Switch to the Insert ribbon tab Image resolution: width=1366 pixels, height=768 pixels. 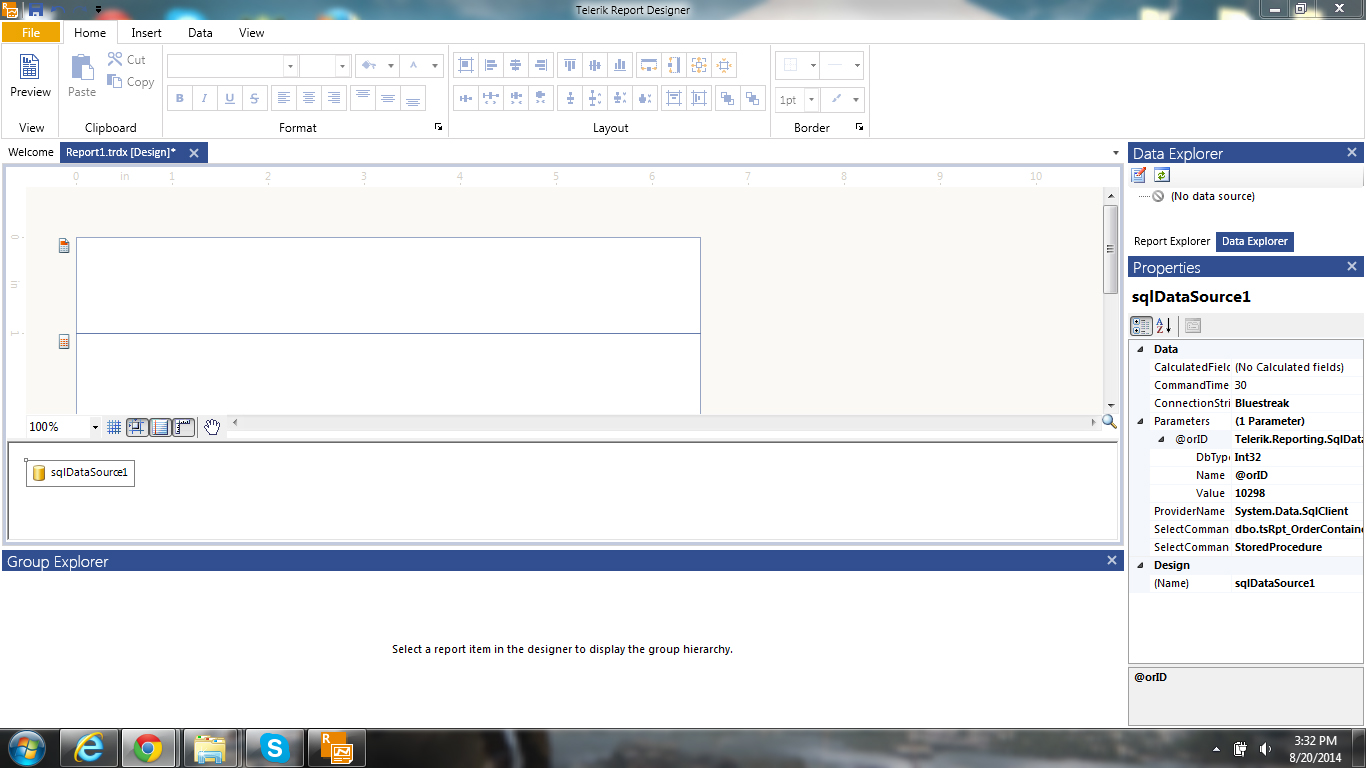click(x=146, y=33)
